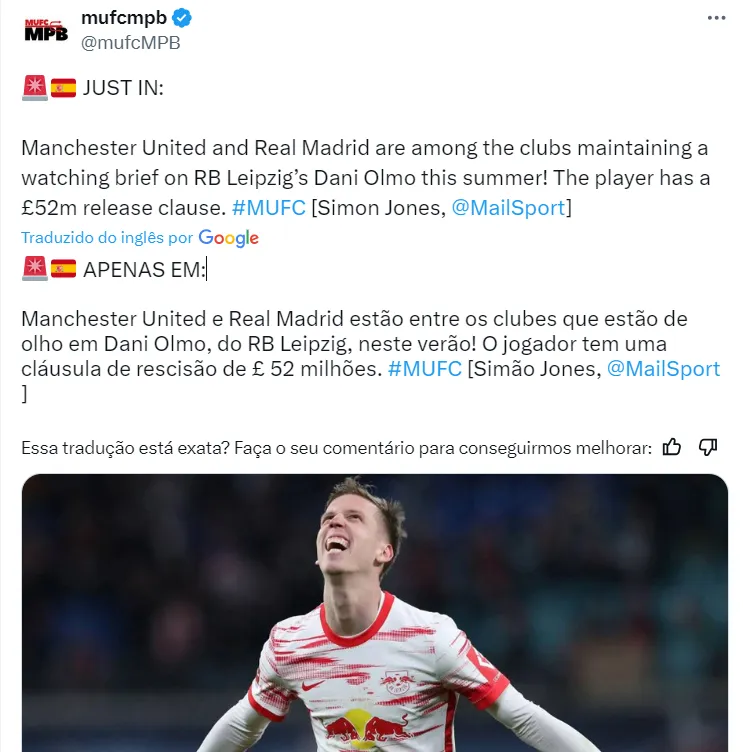Image resolution: width=743 pixels, height=752 pixels.
Task: Click the siren emoji before JUST IN
Action: [35, 88]
